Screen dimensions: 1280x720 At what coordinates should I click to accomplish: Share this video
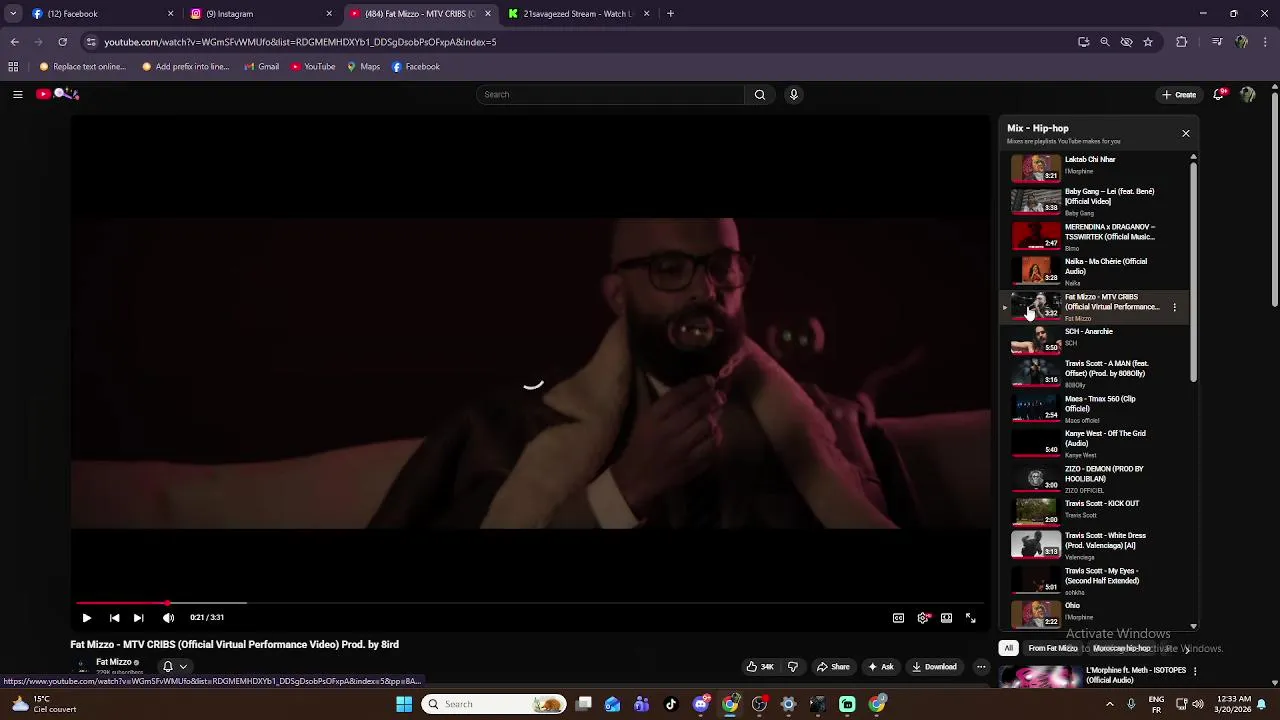pyautogui.click(x=833, y=667)
